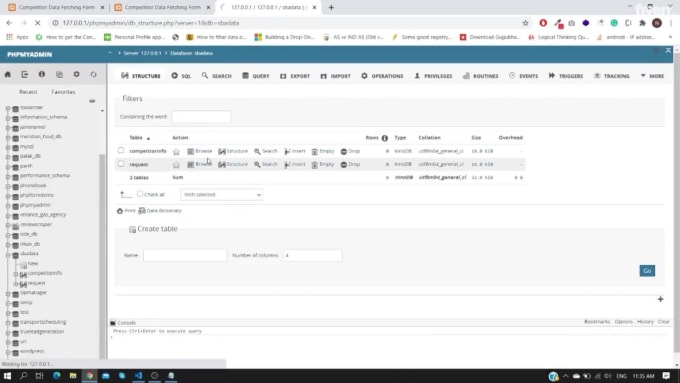Image resolution: width=680 pixels, height=383 pixels.
Task: Open the Query tab
Action: (256, 76)
